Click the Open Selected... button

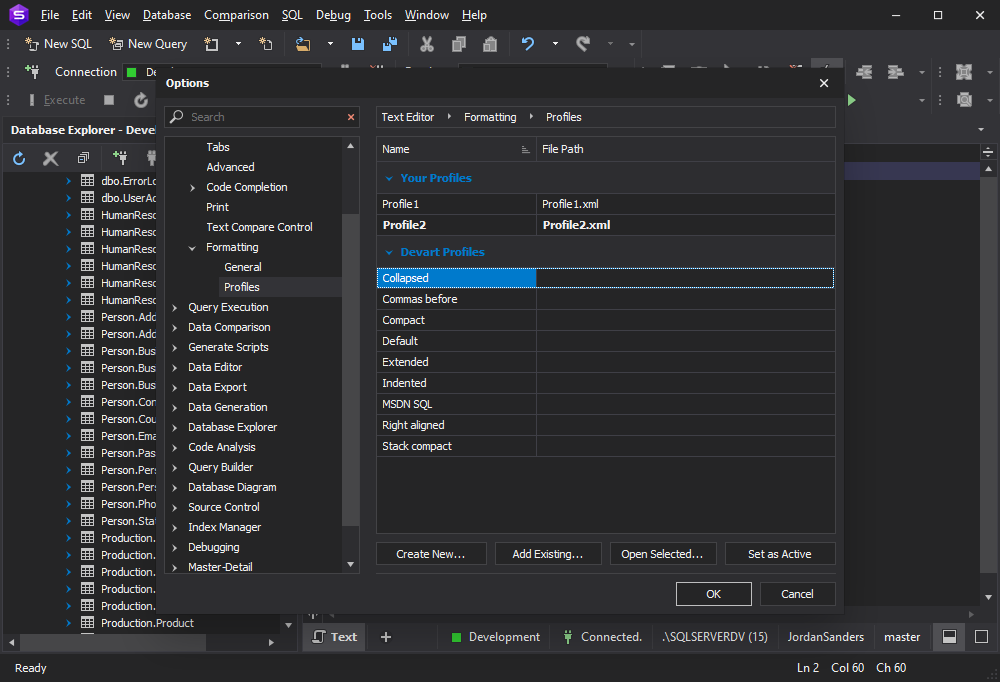tap(663, 554)
